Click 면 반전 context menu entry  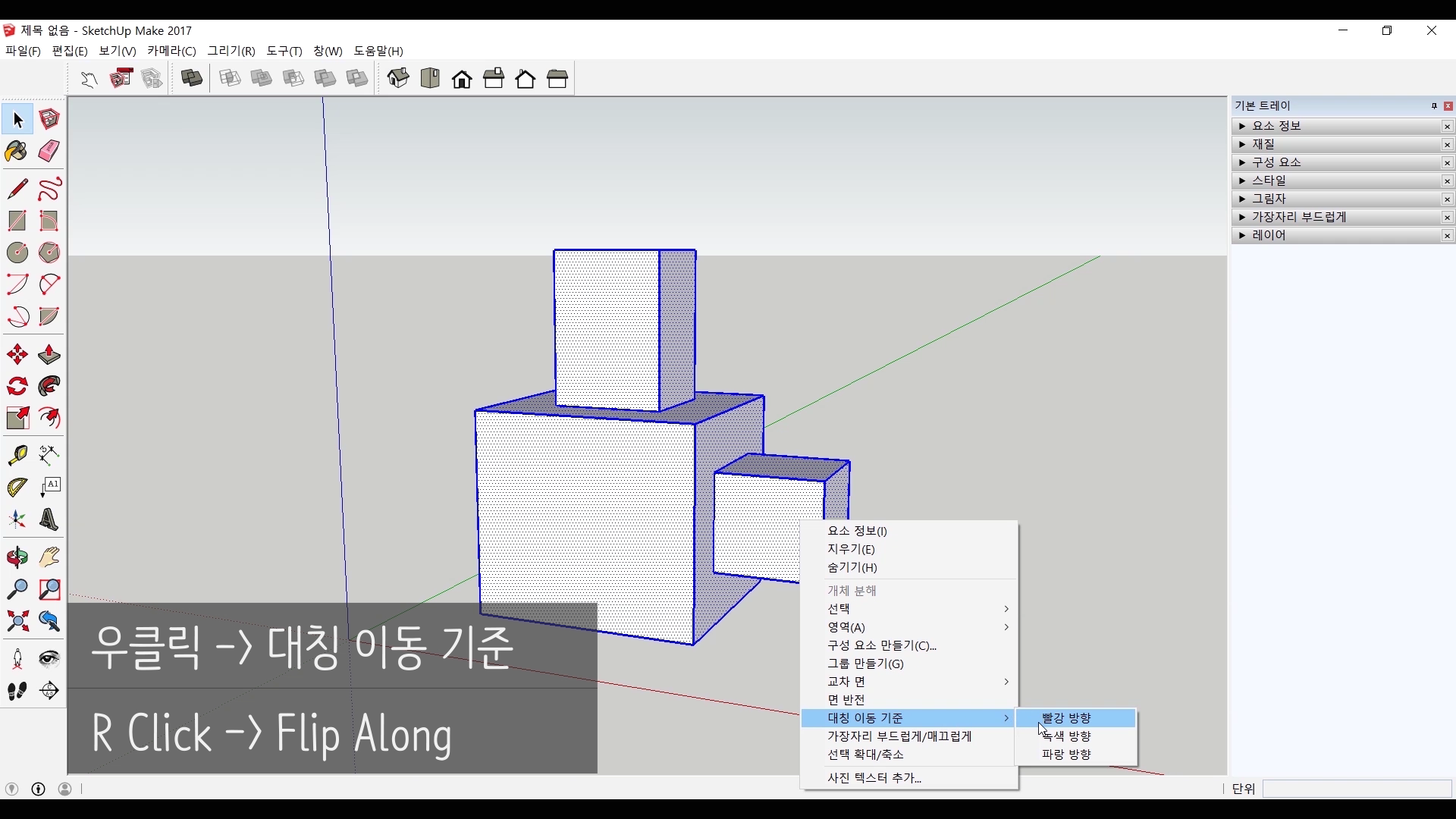click(846, 699)
